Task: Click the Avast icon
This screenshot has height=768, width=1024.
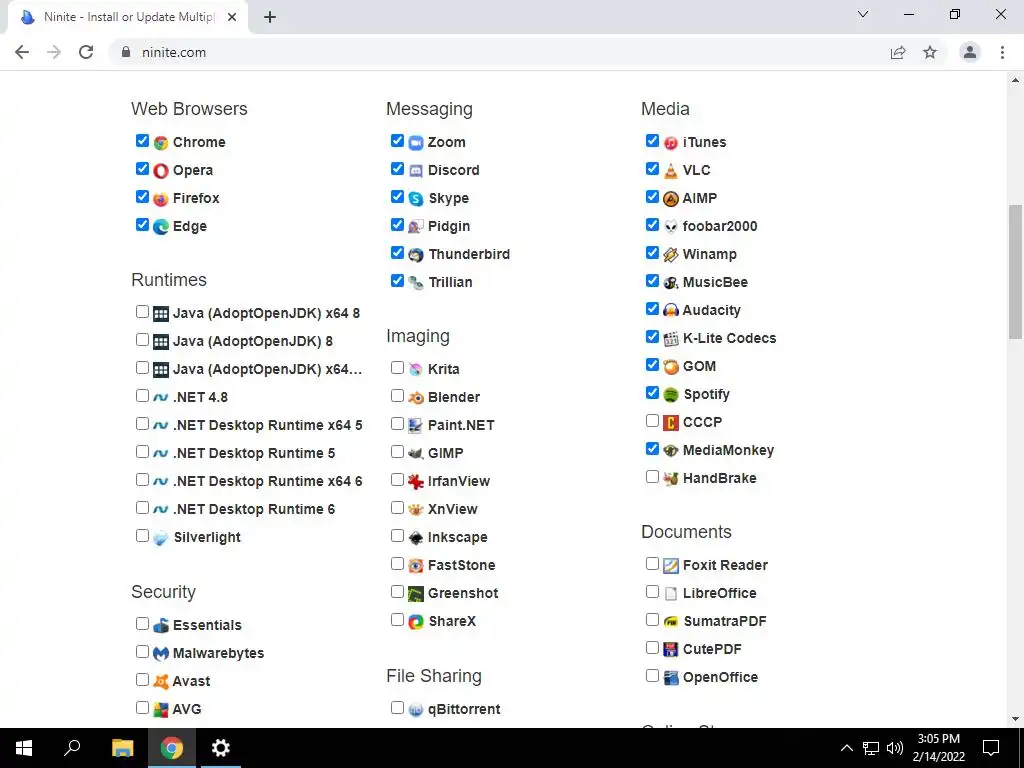Action: coord(161,681)
